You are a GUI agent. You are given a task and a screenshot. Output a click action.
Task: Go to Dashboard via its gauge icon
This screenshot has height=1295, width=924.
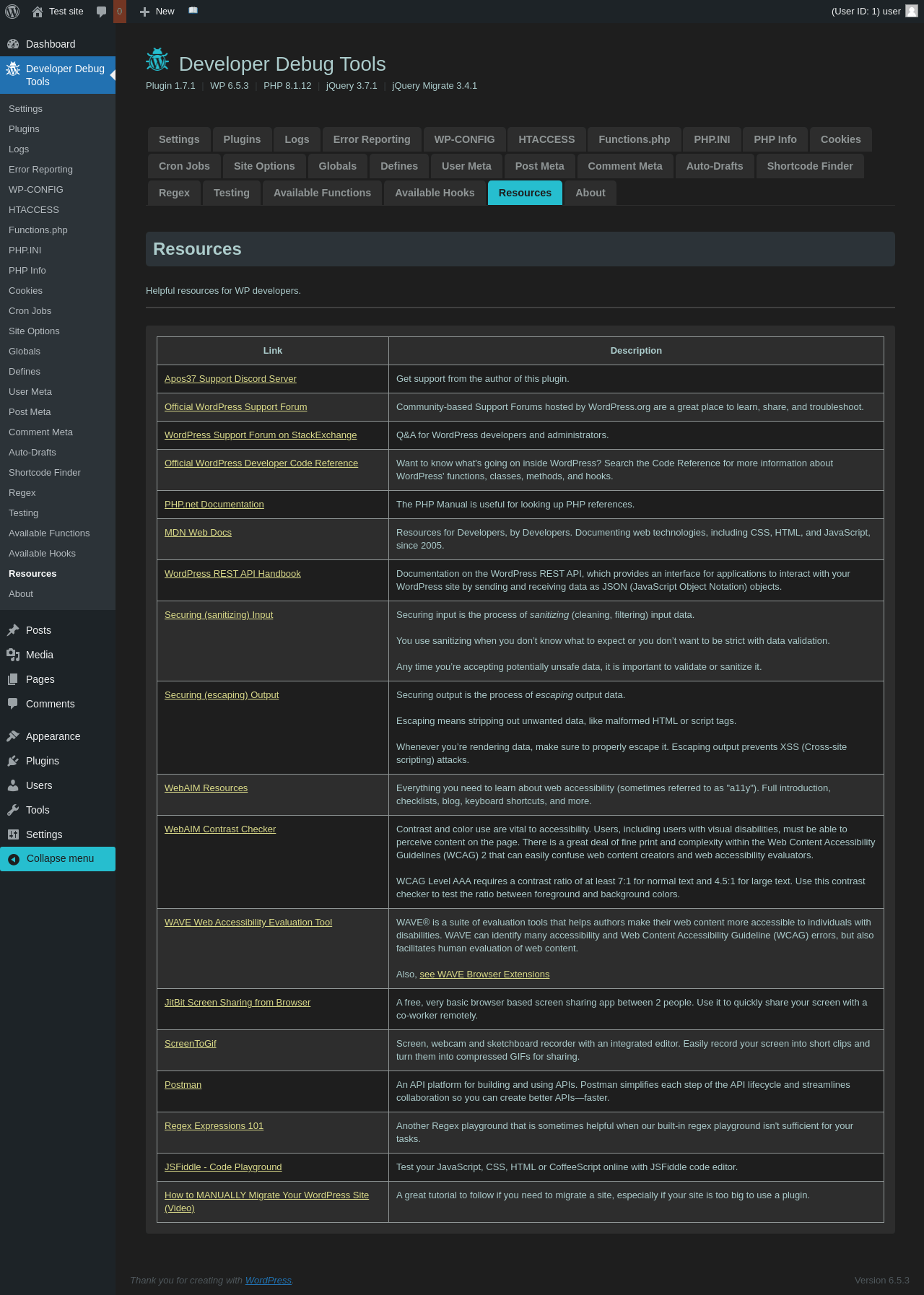point(13,44)
